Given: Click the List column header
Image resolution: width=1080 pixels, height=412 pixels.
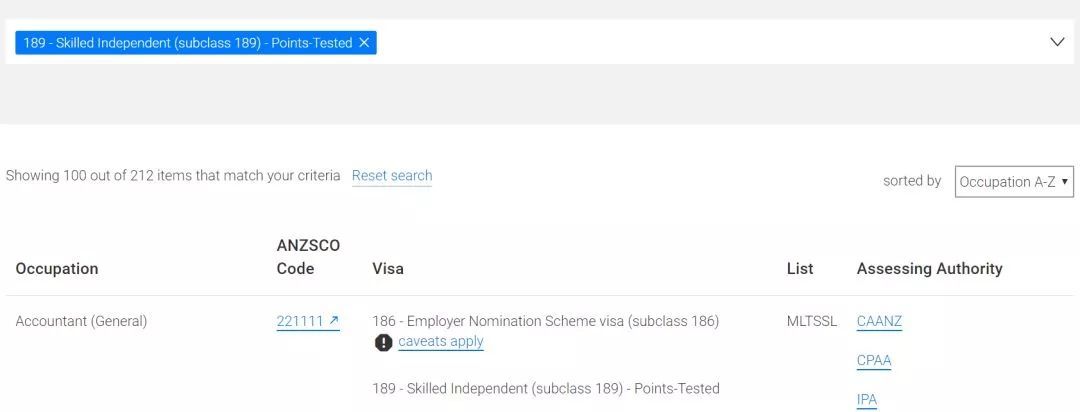Looking at the screenshot, I should click(x=800, y=268).
